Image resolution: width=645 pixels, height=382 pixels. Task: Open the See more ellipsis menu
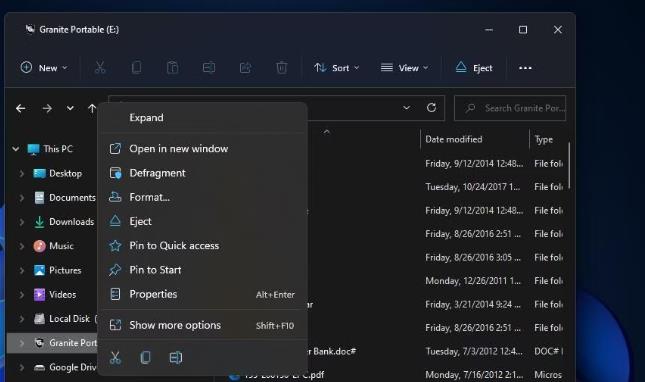click(x=525, y=68)
